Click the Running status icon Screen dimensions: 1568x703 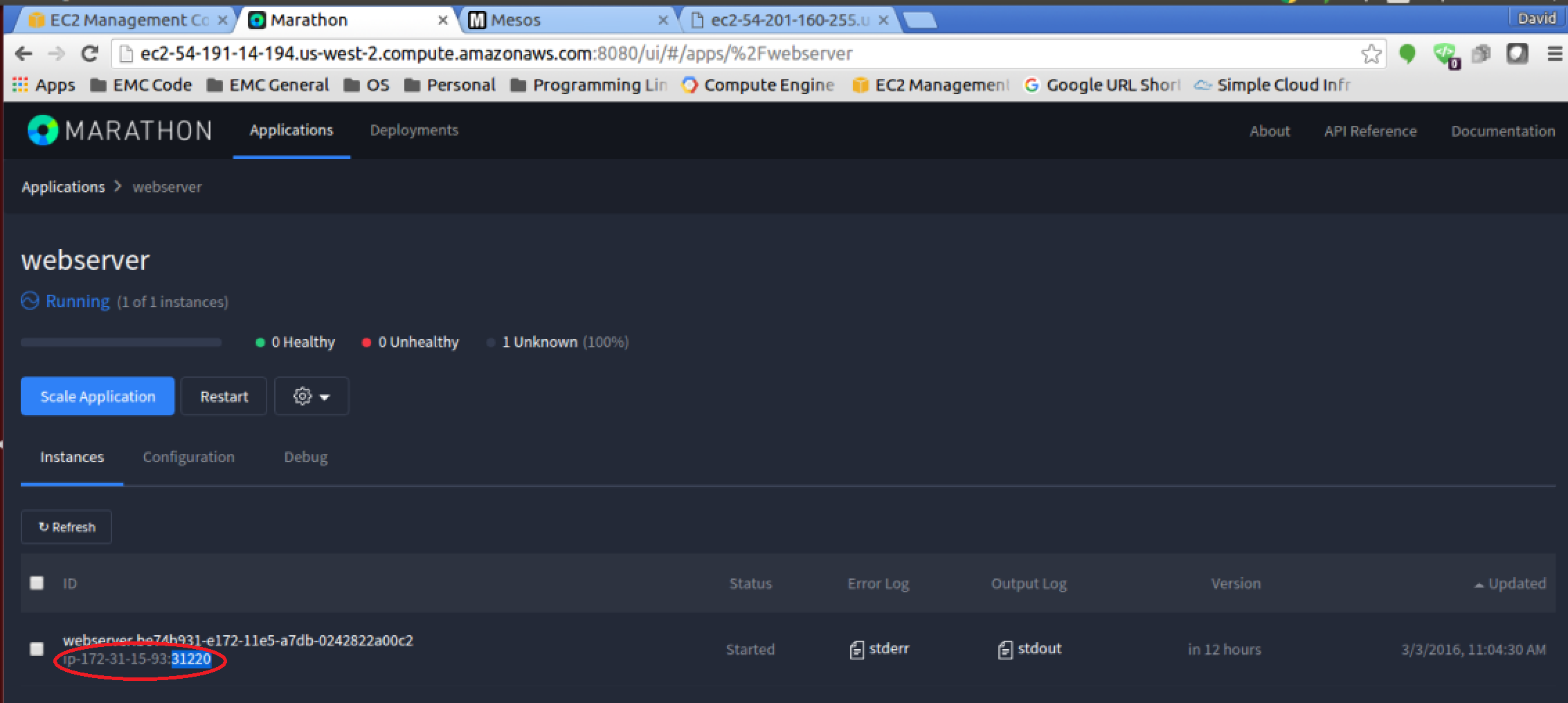30,301
